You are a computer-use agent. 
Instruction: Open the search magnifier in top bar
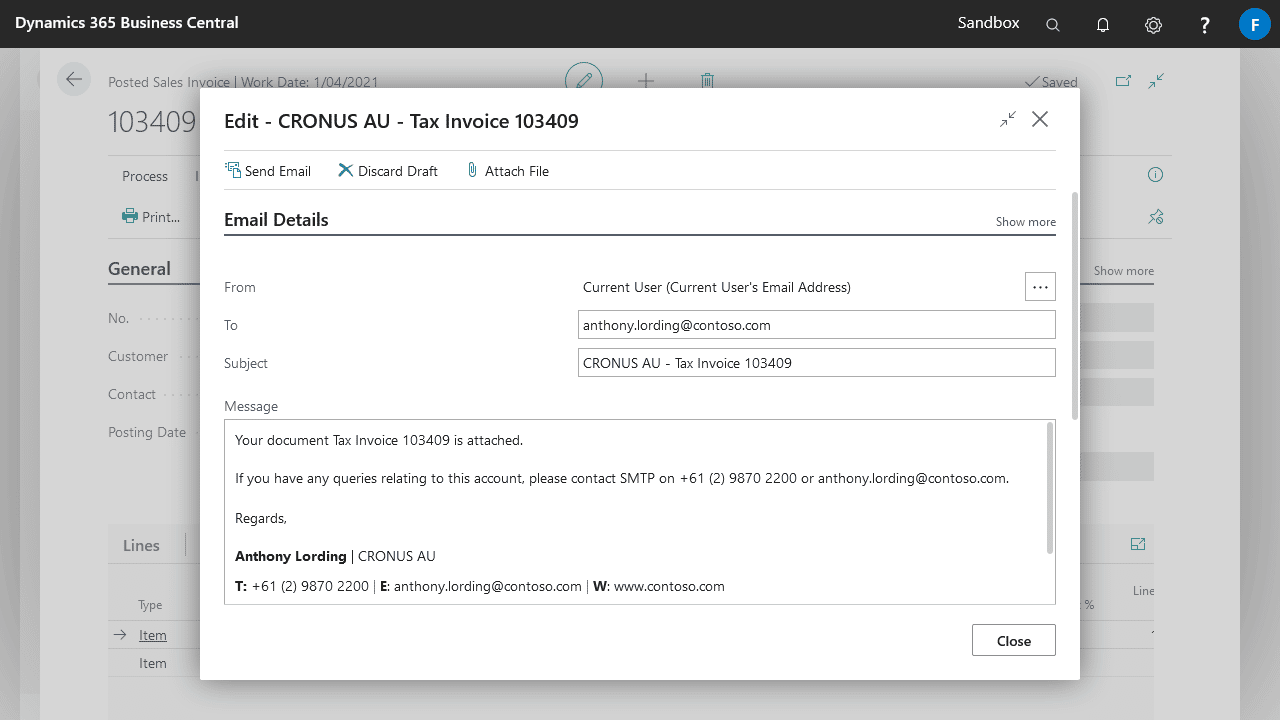(x=1053, y=25)
